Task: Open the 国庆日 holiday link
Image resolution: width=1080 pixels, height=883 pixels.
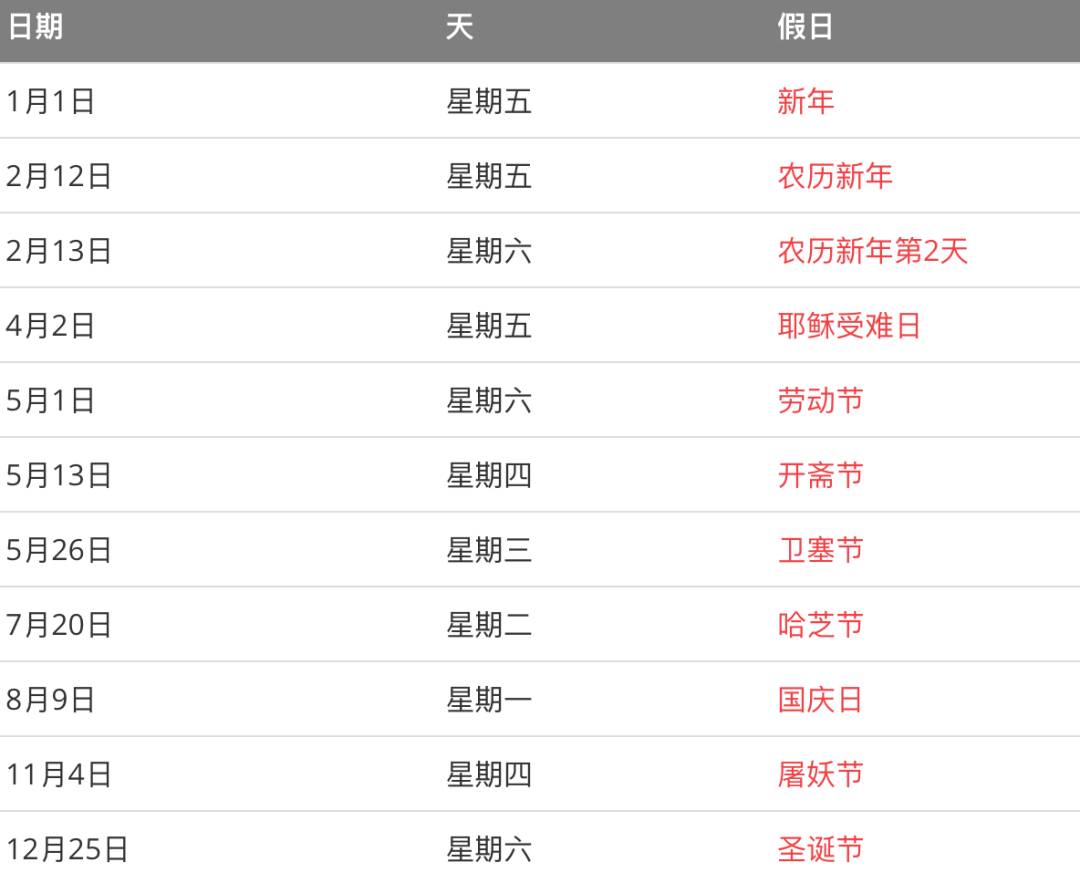Action: (820, 699)
